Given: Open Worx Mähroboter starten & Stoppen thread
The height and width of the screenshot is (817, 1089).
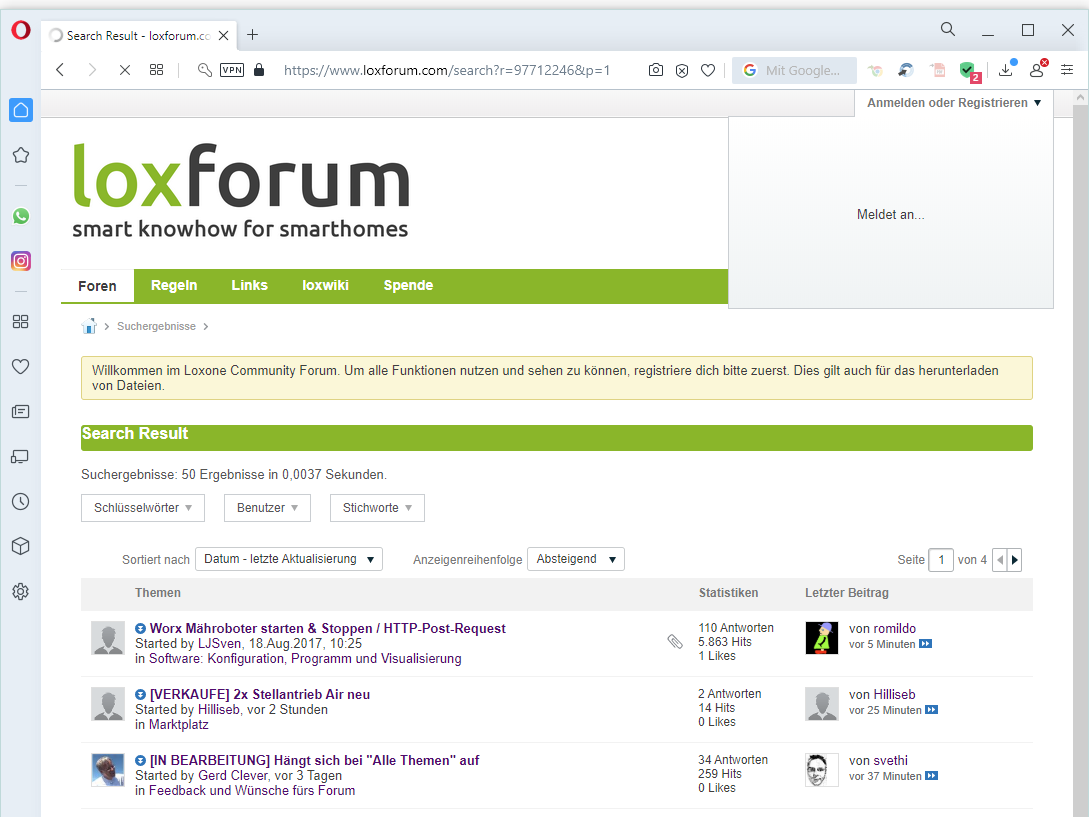Looking at the screenshot, I should click(328, 629).
